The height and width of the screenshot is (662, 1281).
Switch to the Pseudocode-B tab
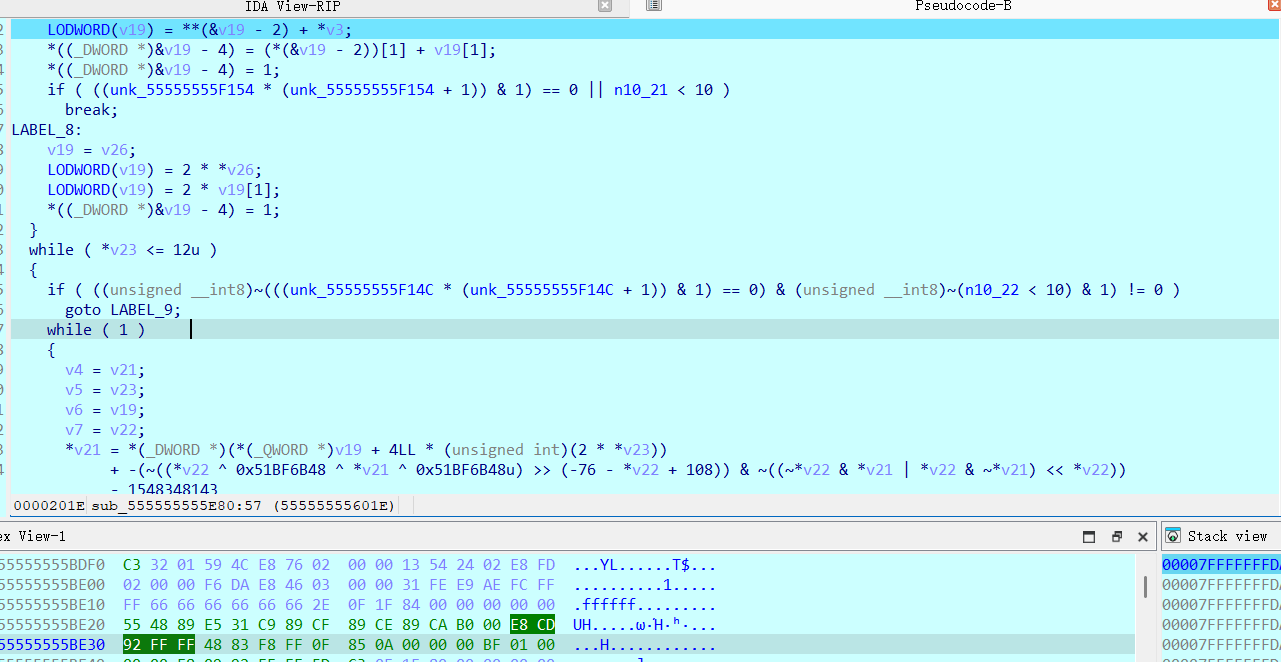[x=963, y=6]
